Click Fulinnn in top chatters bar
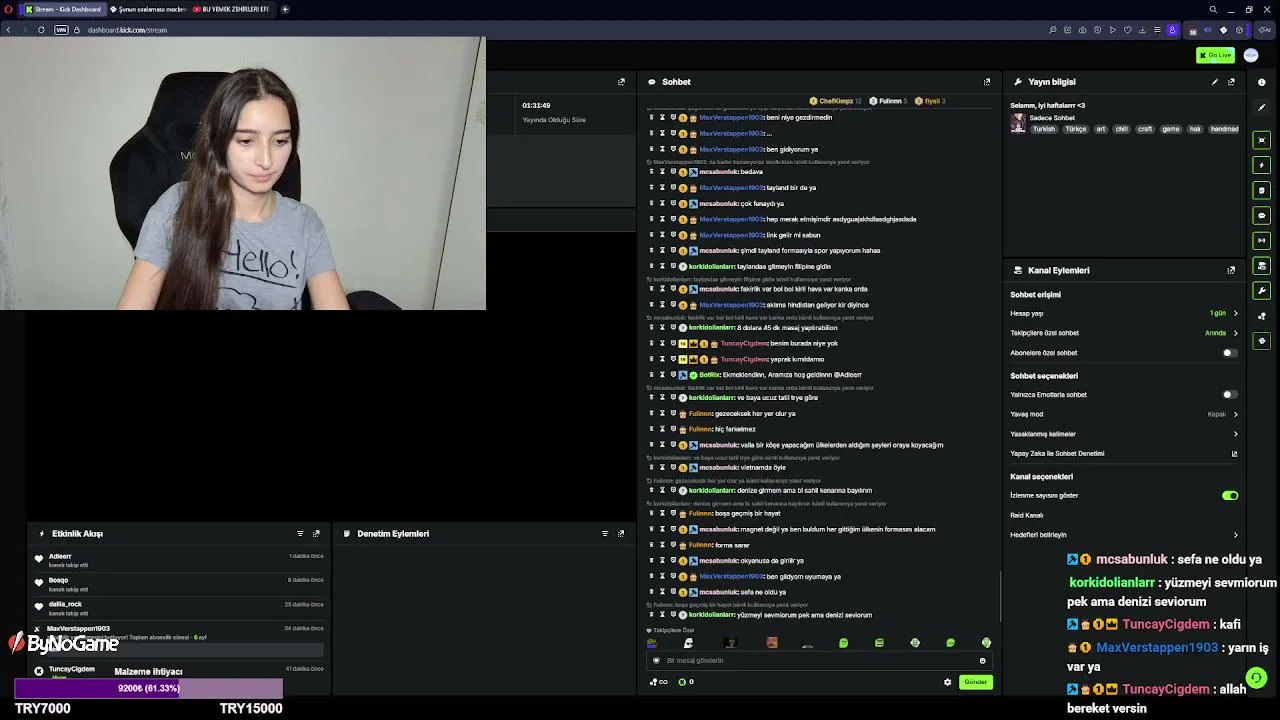Viewport: 1280px width, 720px height. click(x=888, y=101)
